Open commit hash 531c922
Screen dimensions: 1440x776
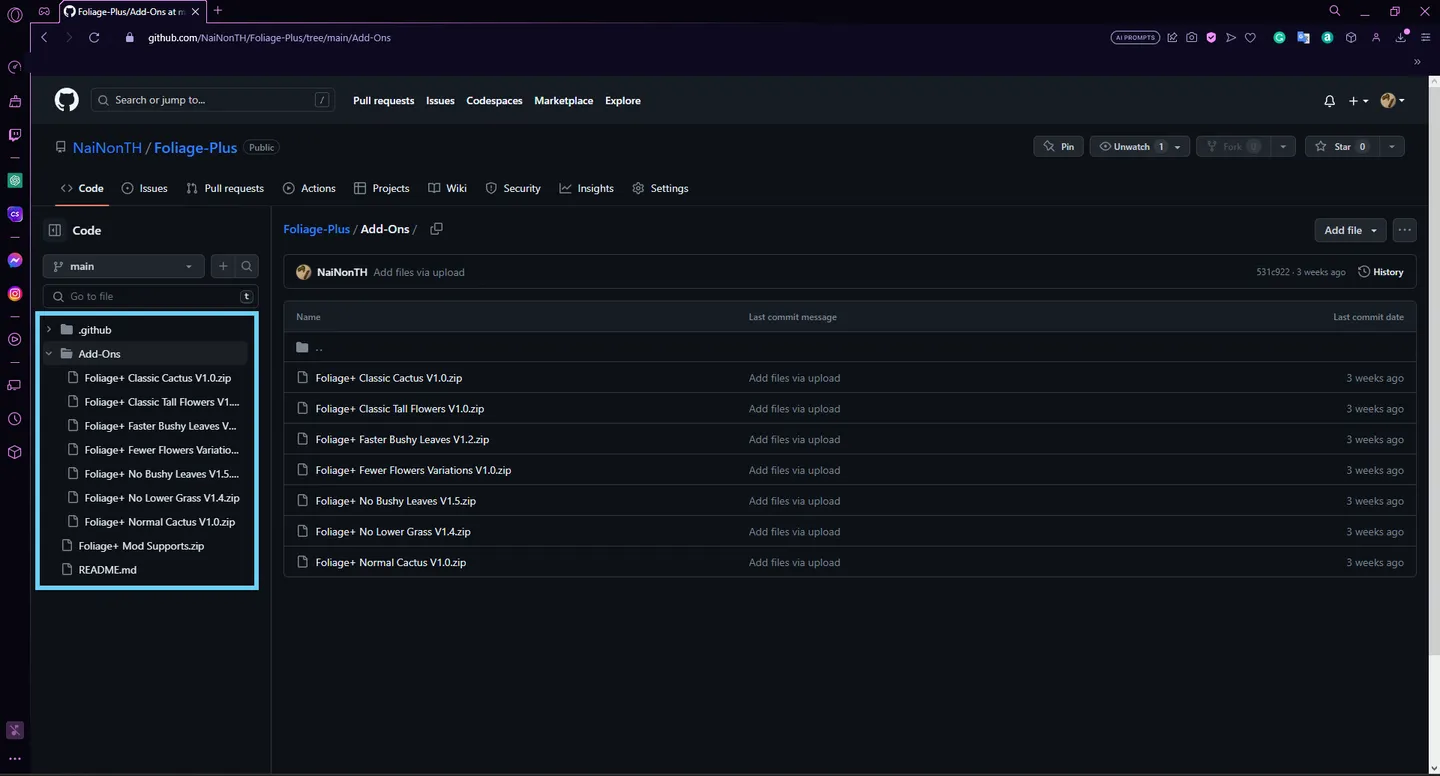(1273, 272)
